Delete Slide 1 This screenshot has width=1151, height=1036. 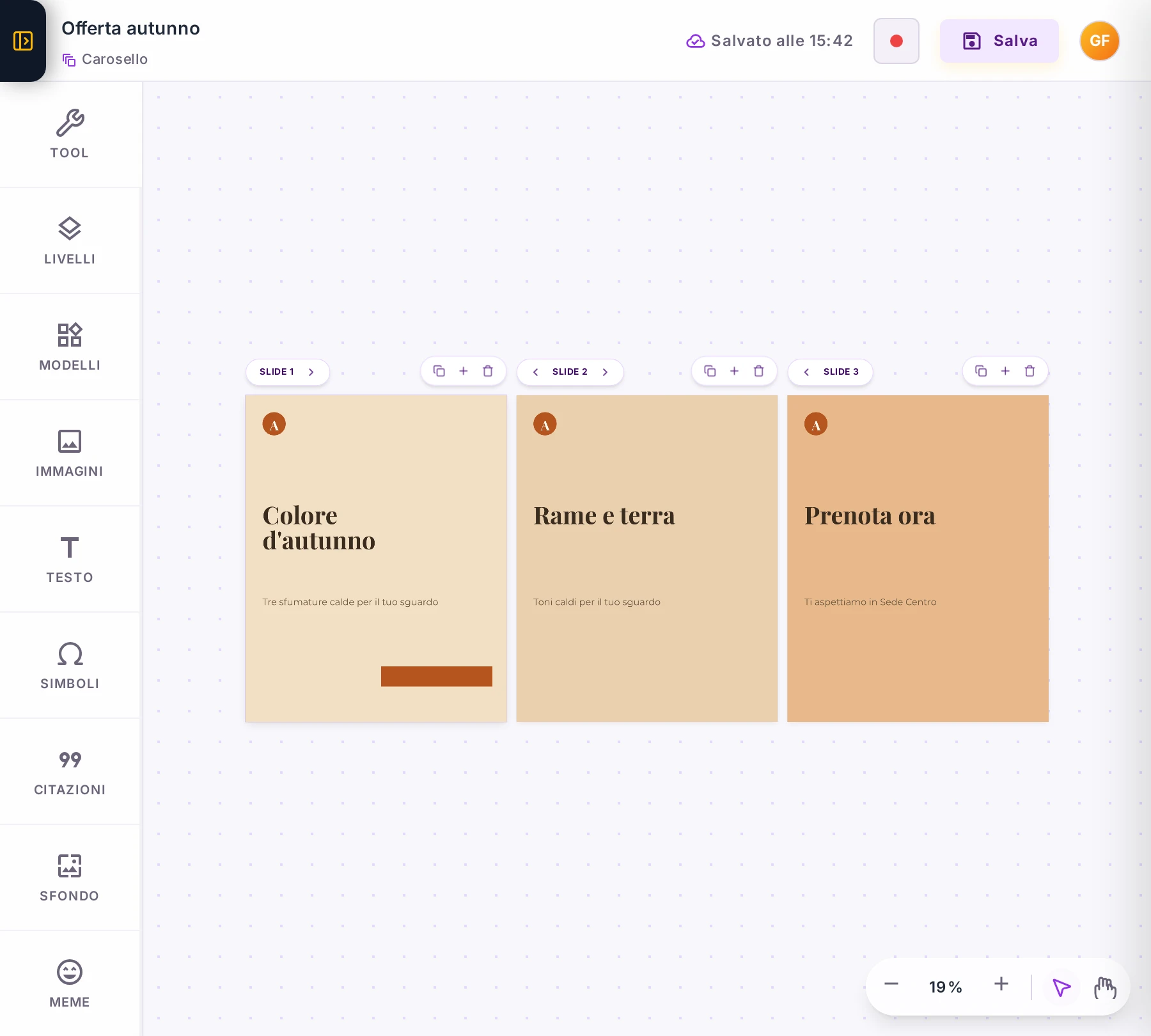(488, 371)
